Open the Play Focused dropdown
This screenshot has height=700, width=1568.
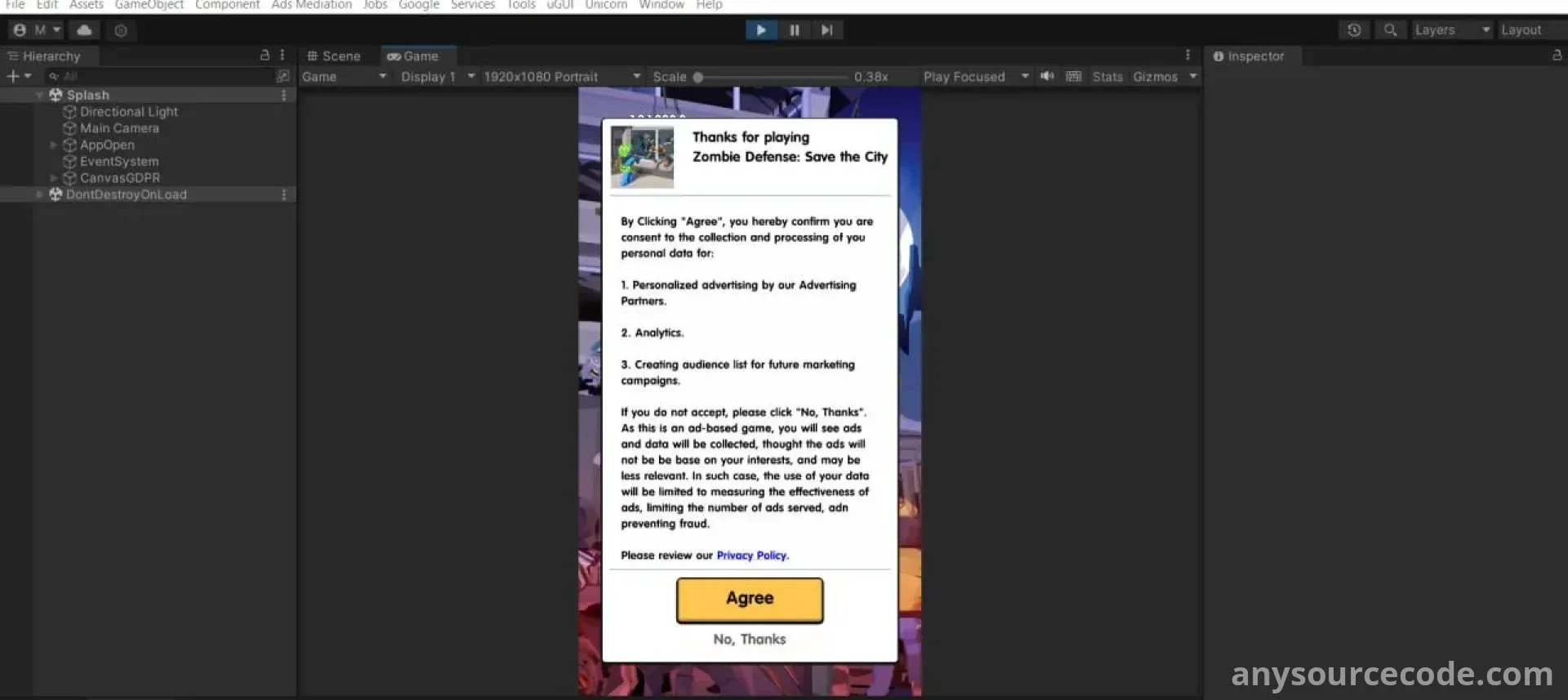pyautogui.click(x=976, y=77)
